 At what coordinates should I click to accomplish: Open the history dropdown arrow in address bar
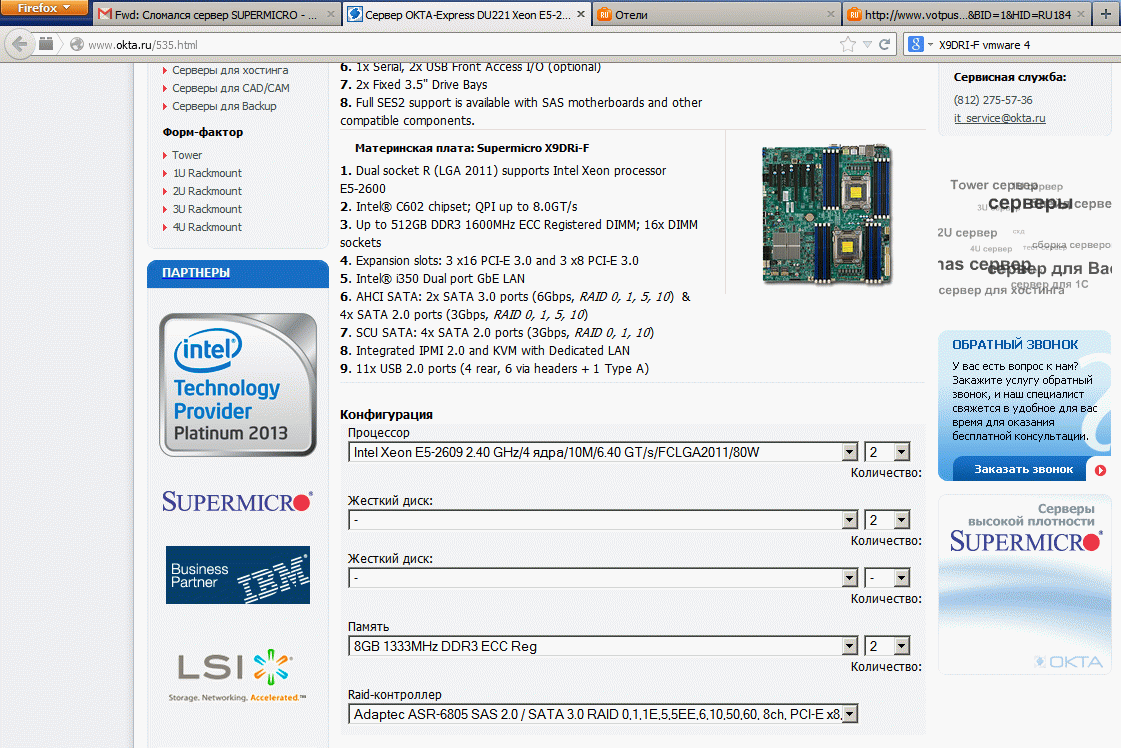[867, 44]
